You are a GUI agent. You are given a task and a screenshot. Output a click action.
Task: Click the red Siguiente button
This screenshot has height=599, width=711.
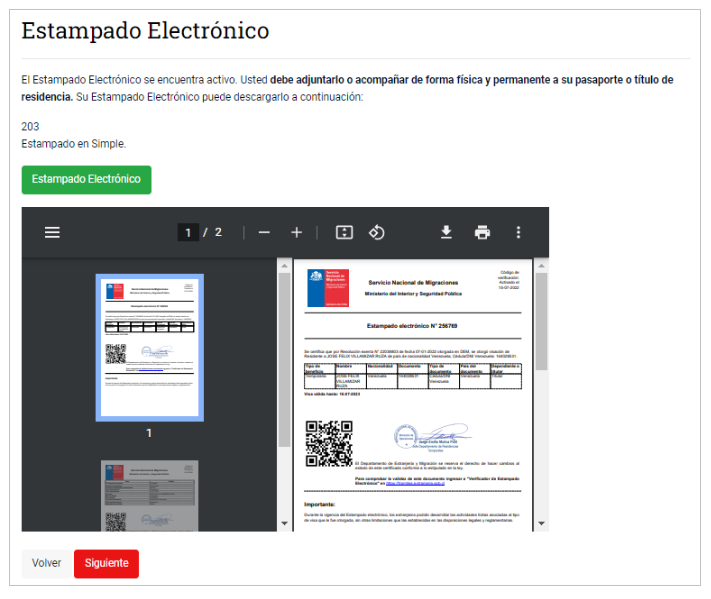pyautogui.click(x=107, y=563)
